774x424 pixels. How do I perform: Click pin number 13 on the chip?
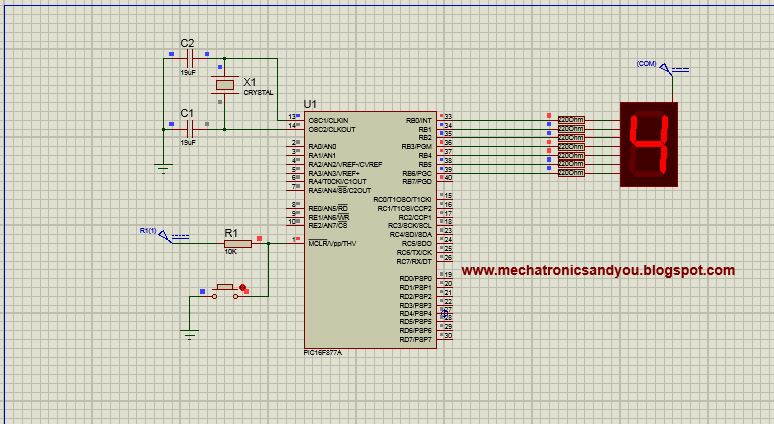point(292,116)
